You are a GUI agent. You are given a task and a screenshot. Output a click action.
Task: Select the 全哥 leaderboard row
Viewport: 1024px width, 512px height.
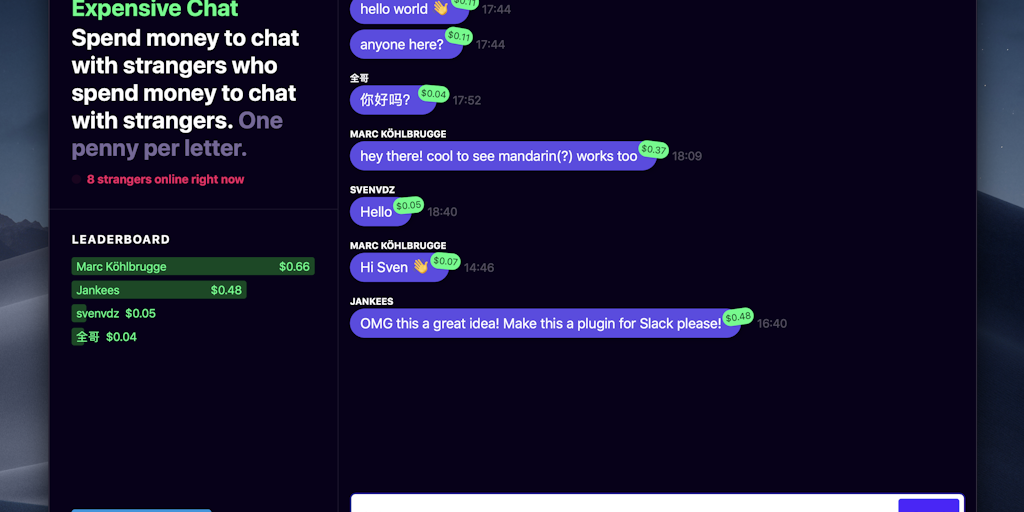point(104,337)
